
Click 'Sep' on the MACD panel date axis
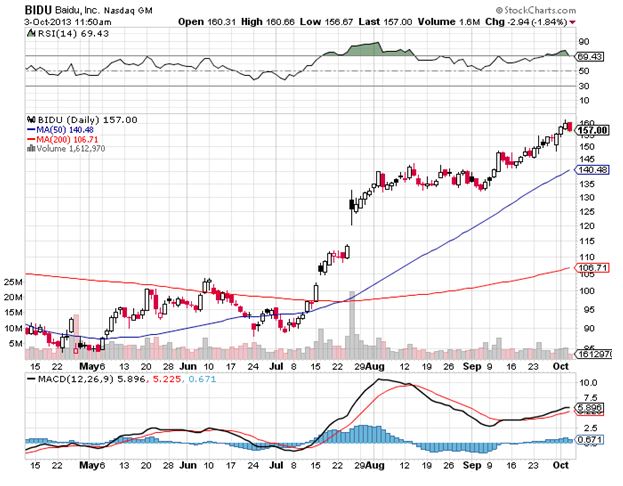pyautogui.click(x=472, y=465)
